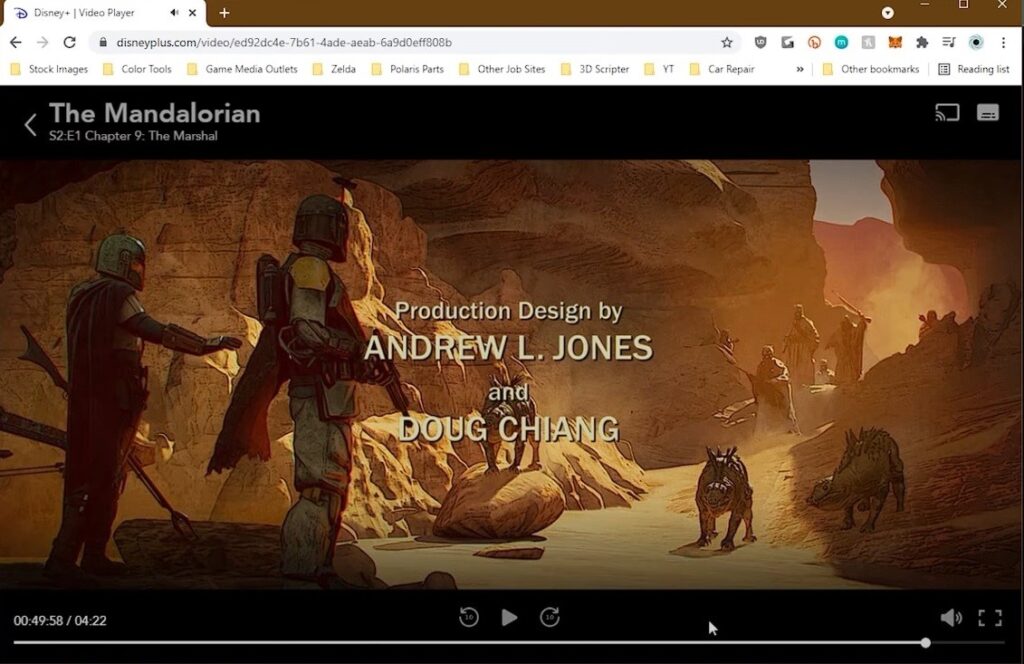
Task: Open the orange circular extension icon
Action: tap(814, 42)
